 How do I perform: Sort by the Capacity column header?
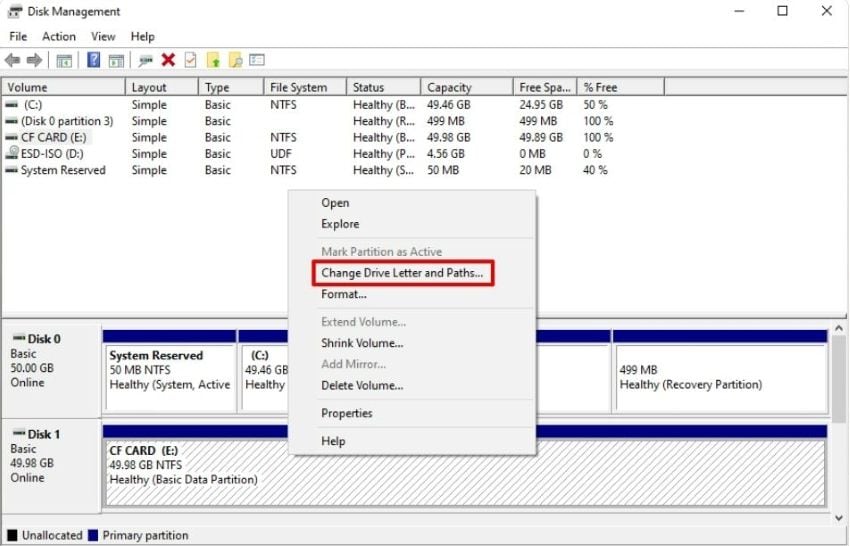tap(467, 87)
